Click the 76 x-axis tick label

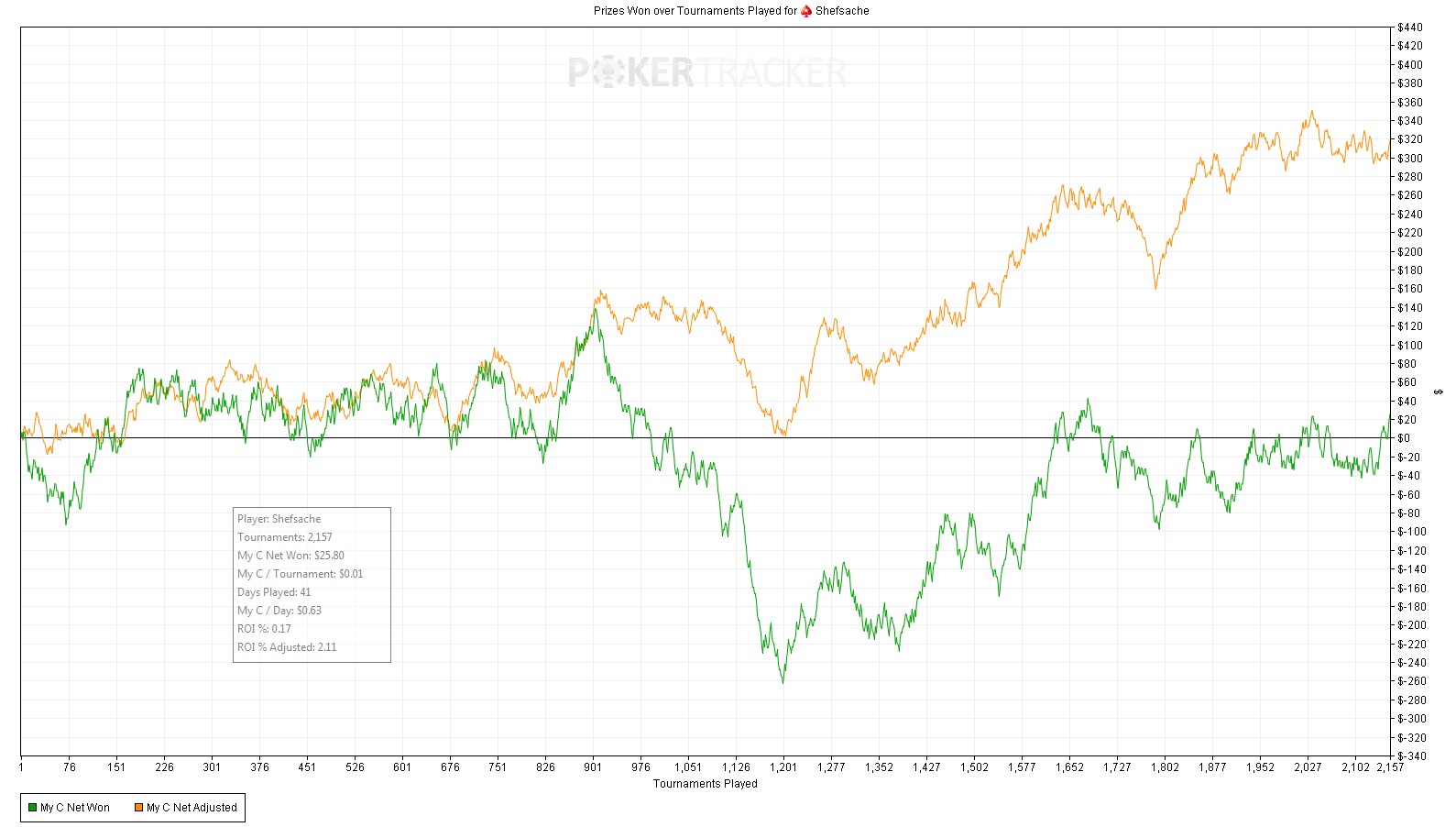69,767
